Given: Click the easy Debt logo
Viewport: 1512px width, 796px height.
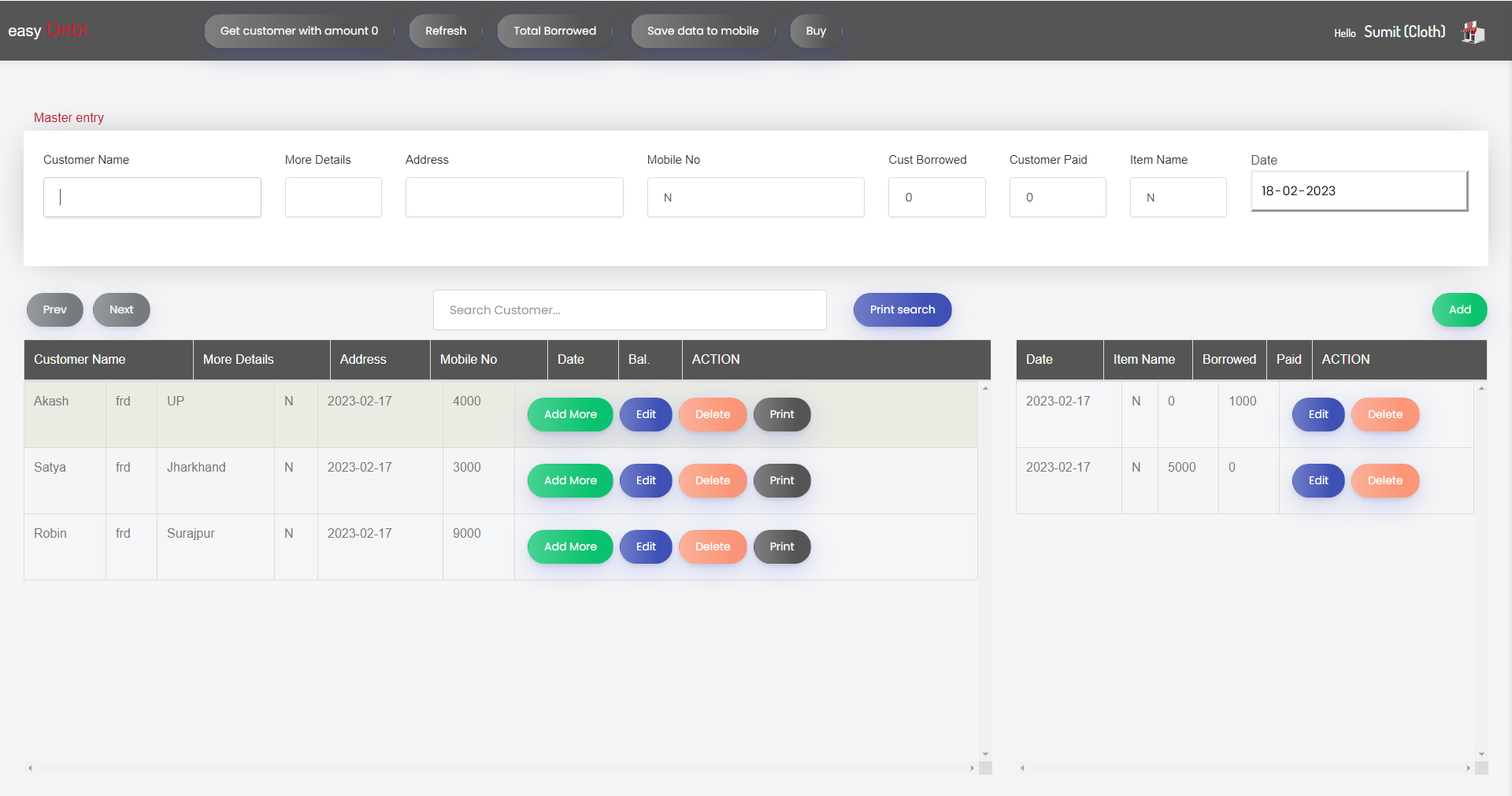Looking at the screenshot, I should 48,31.
